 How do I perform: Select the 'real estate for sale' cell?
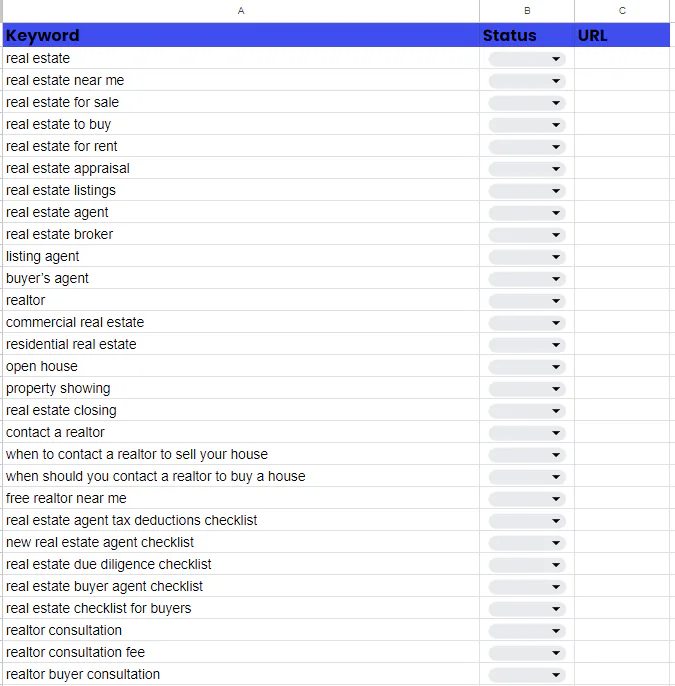[241, 102]
